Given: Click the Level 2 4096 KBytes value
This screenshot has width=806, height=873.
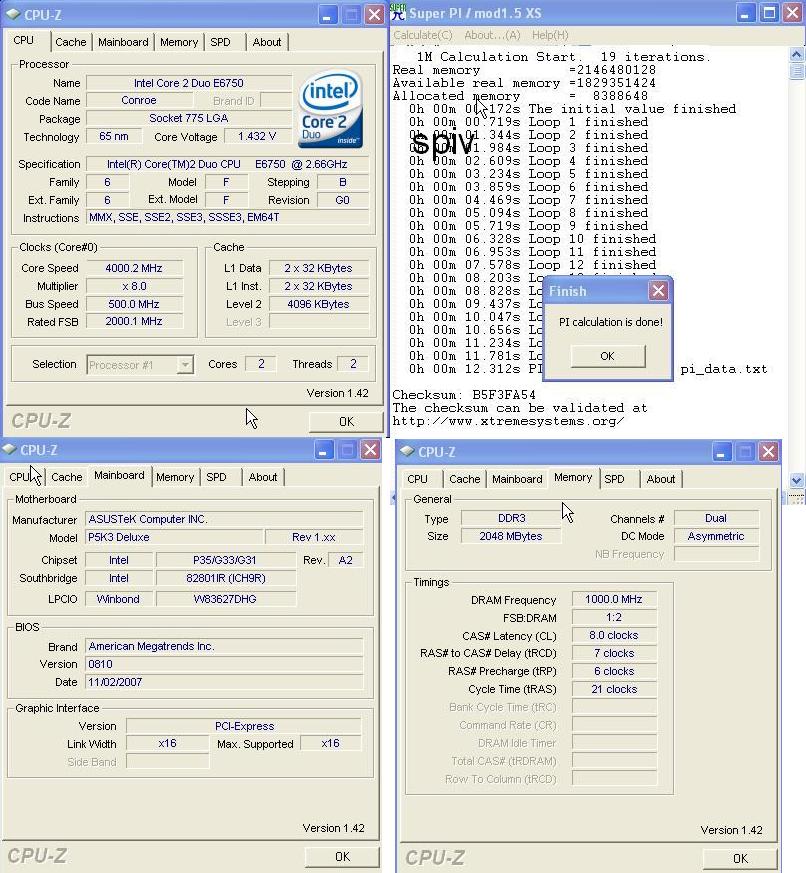Looking at the screenshot, I should [318, 305].
